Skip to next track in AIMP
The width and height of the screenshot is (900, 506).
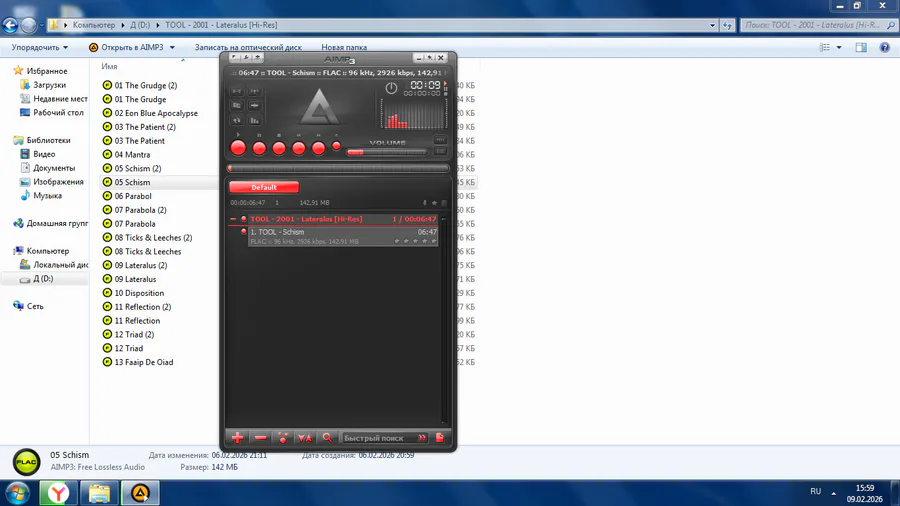pyautogui.click(x=318, y=149)
